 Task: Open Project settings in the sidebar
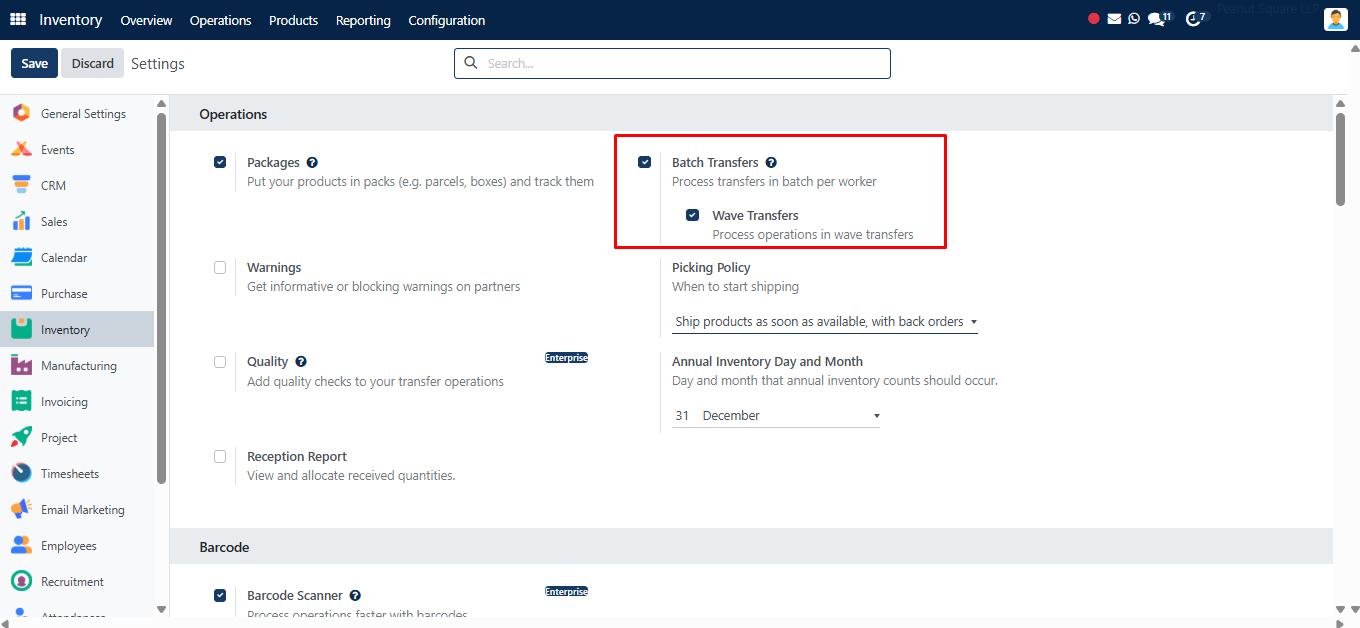click(x=77, y=438)
